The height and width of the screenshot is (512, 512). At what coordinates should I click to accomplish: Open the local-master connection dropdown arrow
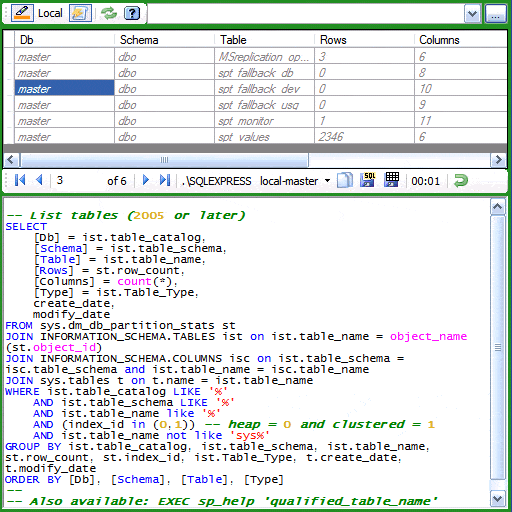[x=327, y=181]
